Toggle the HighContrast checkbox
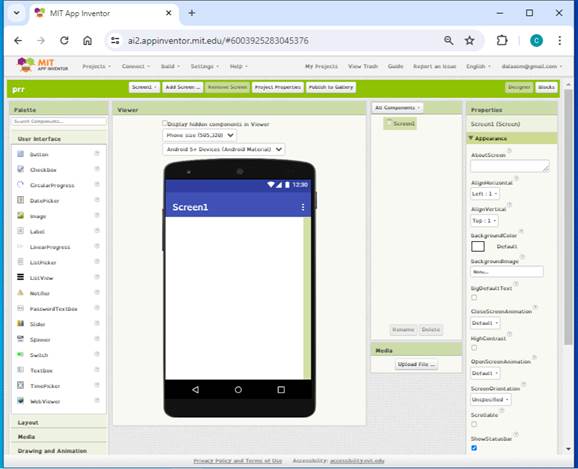Screen dimensions: 578x469 pyautogui.click(x=474, y=348)
